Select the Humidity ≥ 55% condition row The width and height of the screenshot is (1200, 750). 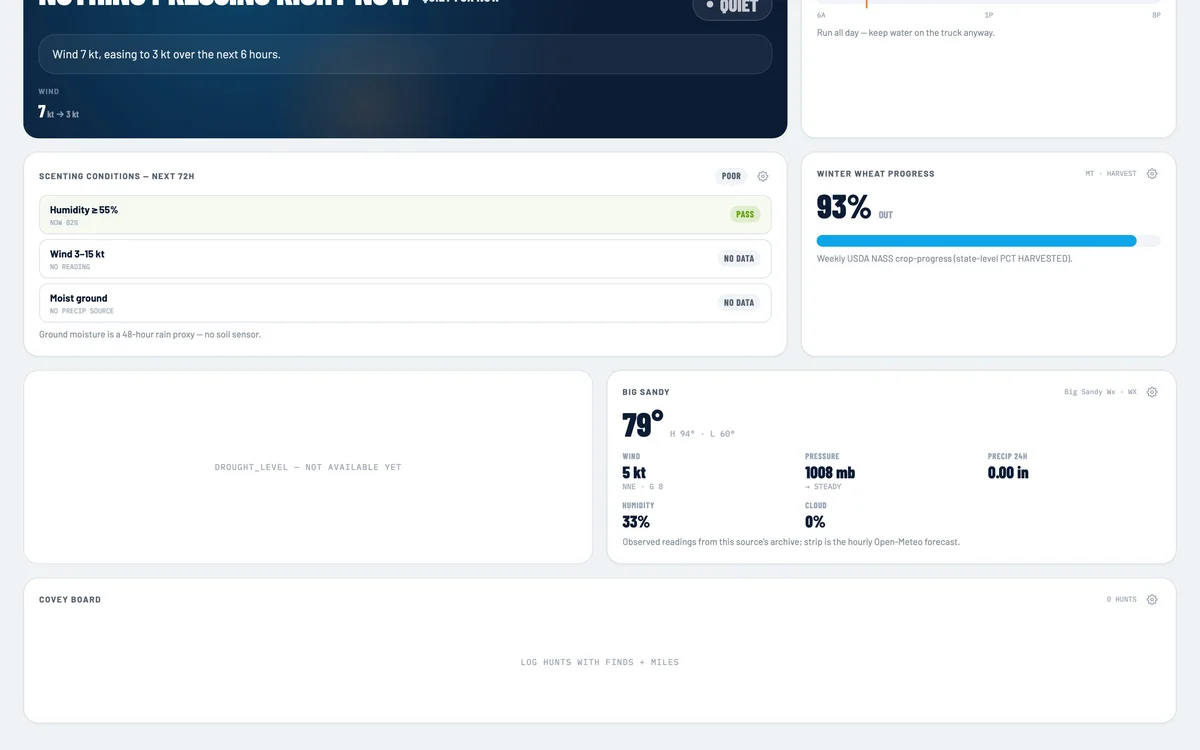click(405, 215)
